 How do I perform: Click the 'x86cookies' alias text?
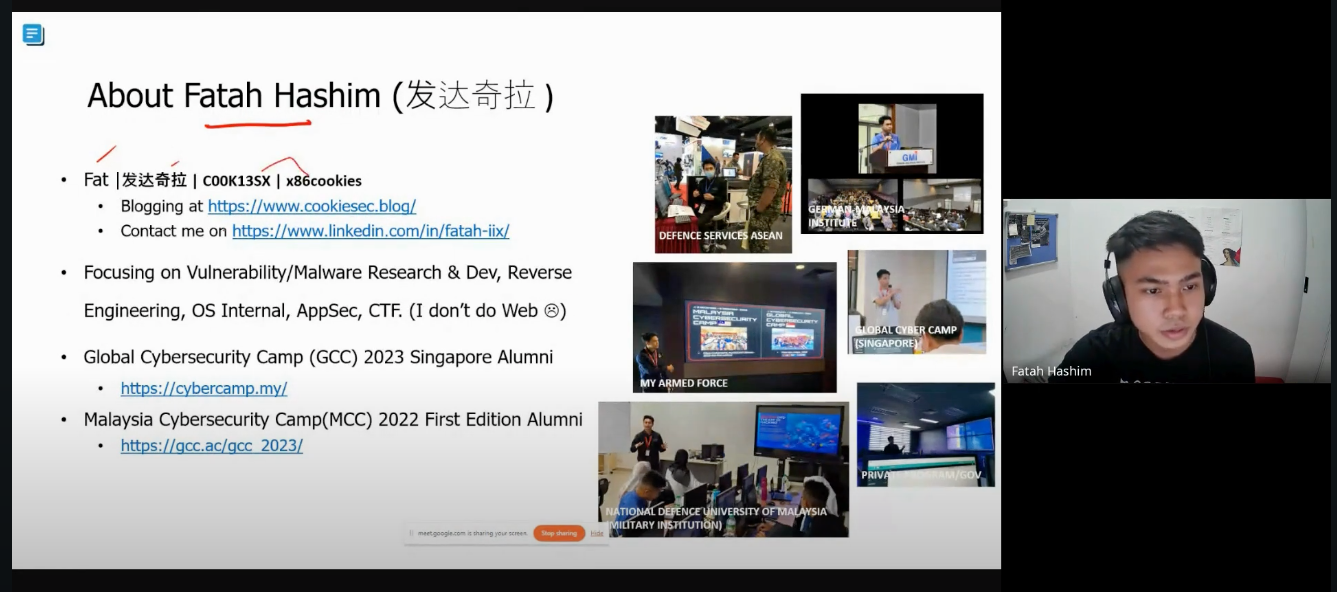tap(323, 181)
